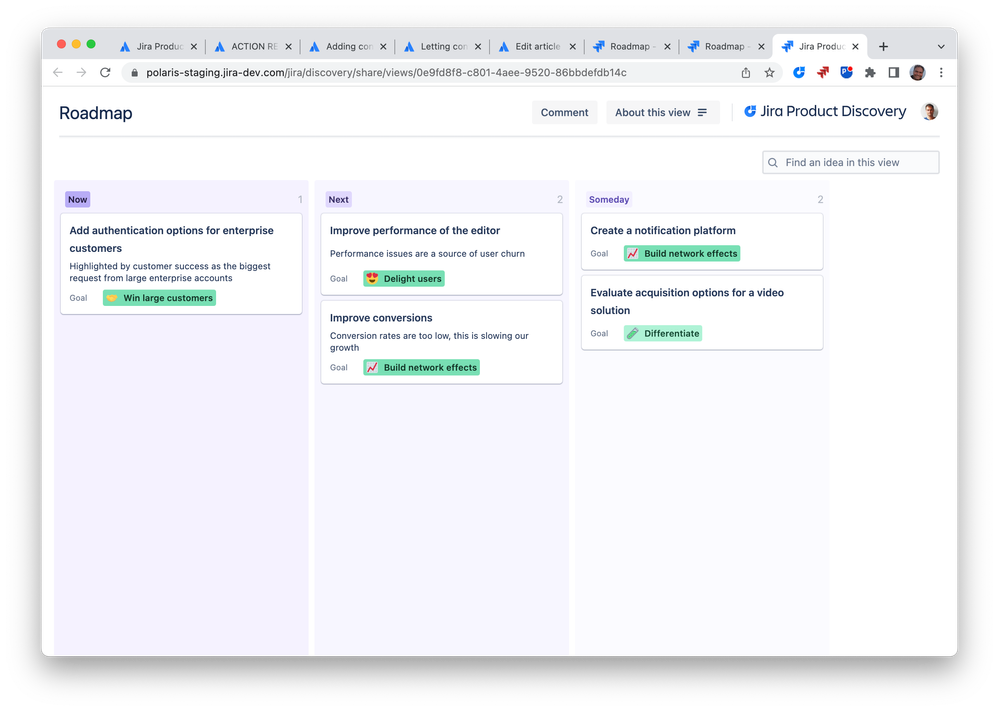Close the active Jira Produc tab
This screenshot has width=999, height=711.
click(x=856, y=47)
